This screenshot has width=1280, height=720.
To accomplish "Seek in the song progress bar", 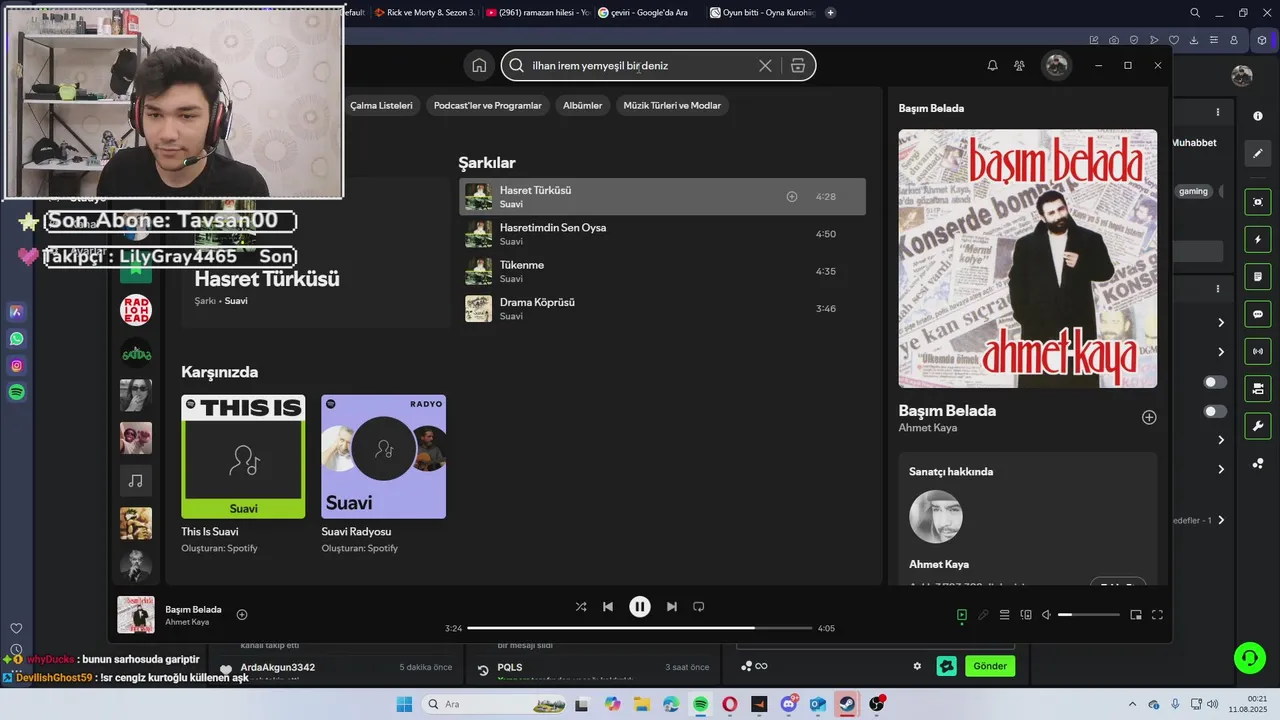I will tap(640, 628).
